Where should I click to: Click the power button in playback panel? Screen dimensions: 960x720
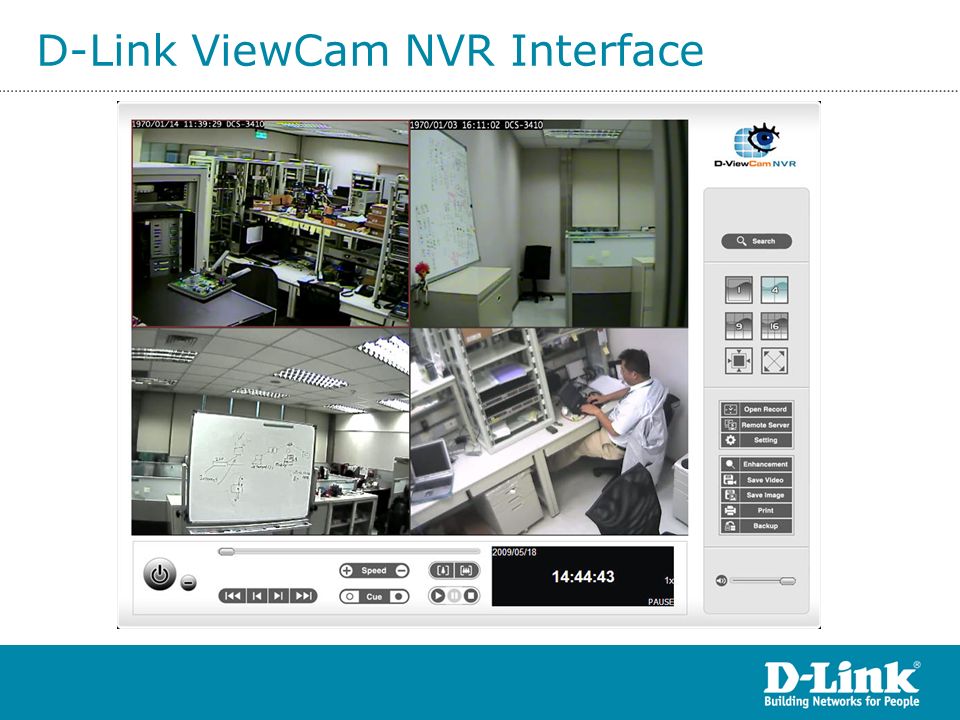pos(160,574)
